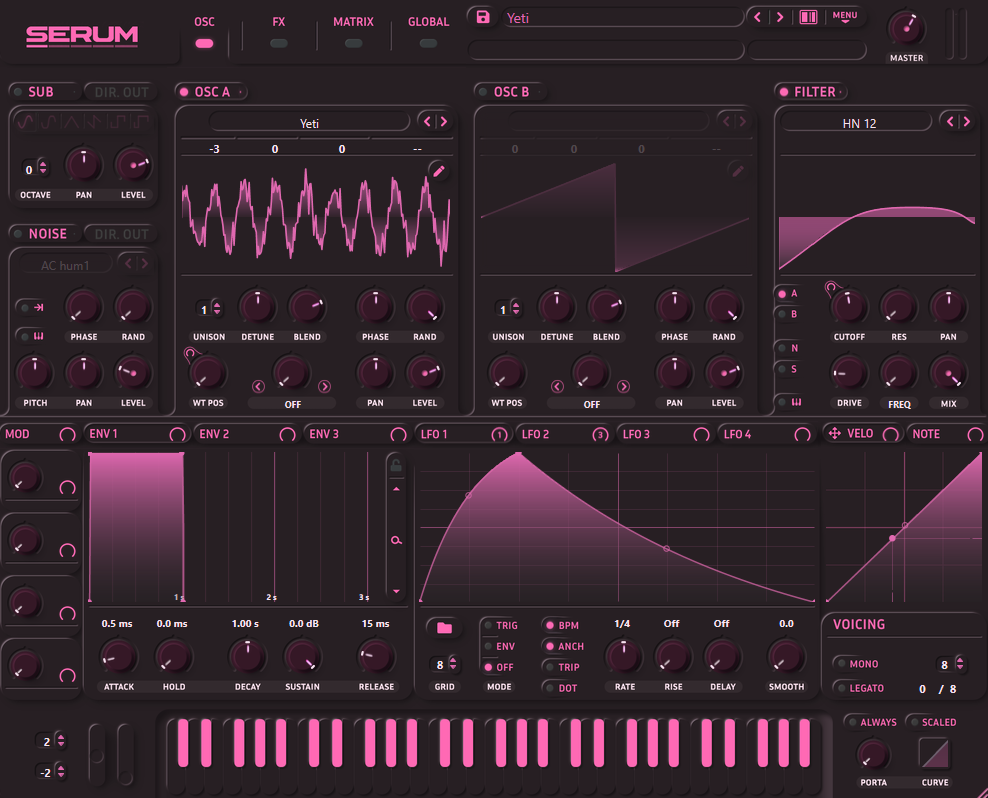Open OSC A waveform pencil editor
This screenshot has width=988, height=798.
439,171
